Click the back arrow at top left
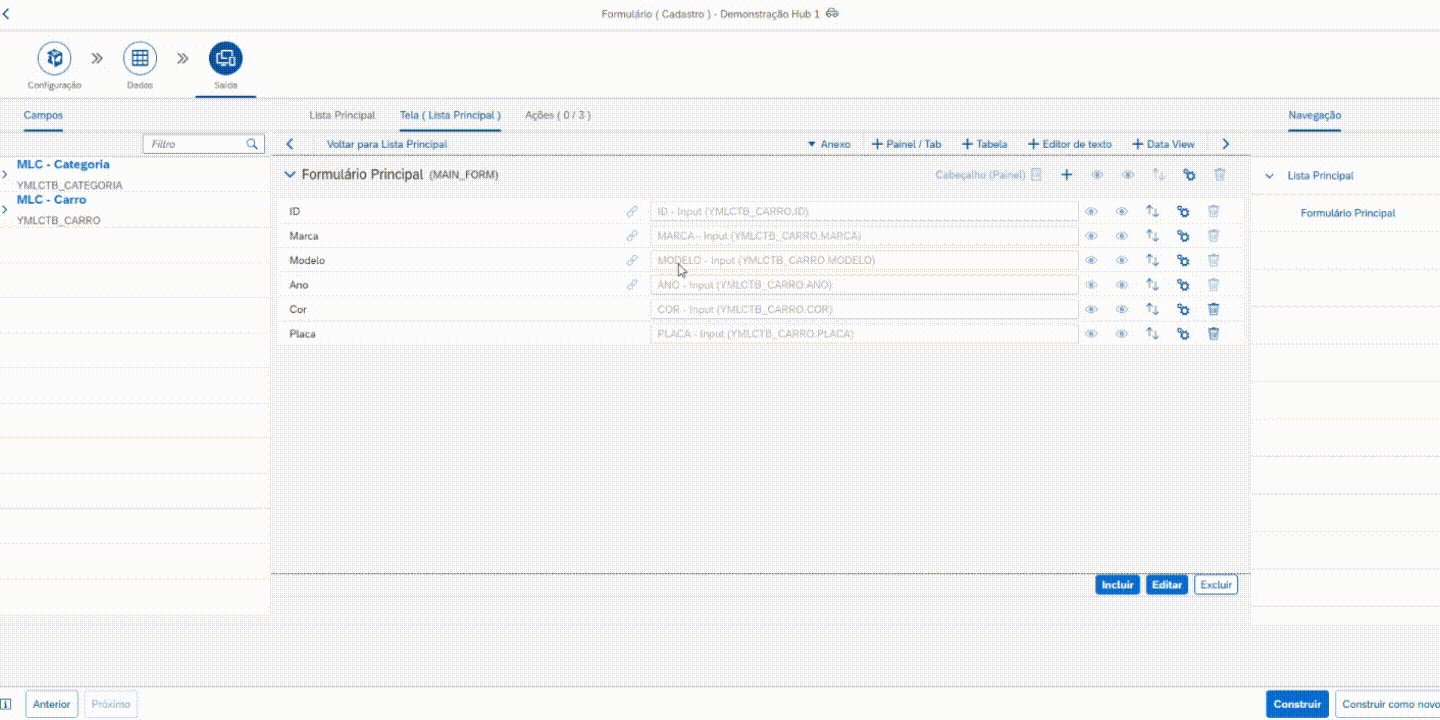Screen dimensions: 1440x720 (7, 14)
